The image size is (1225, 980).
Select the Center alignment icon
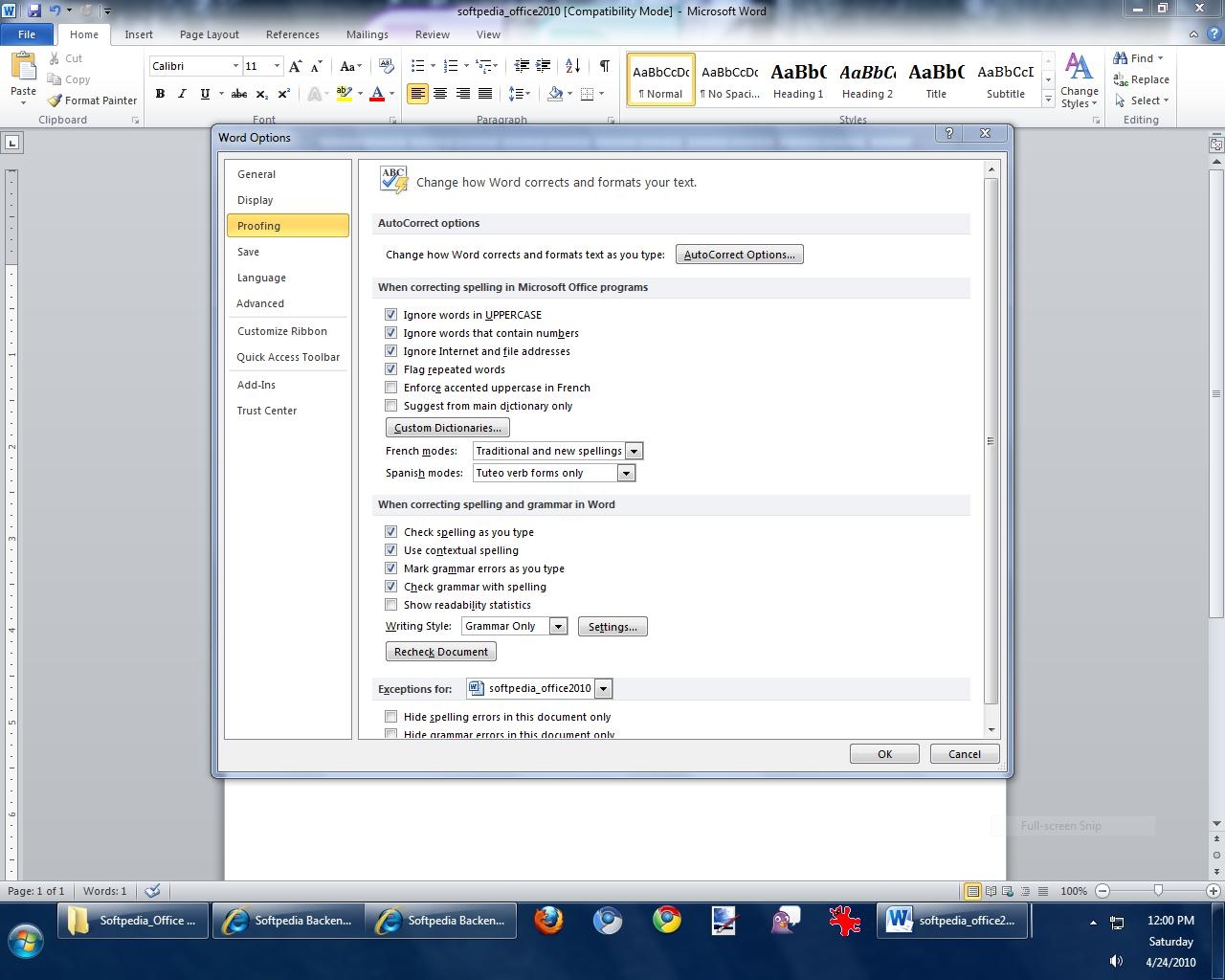point(440,94)
